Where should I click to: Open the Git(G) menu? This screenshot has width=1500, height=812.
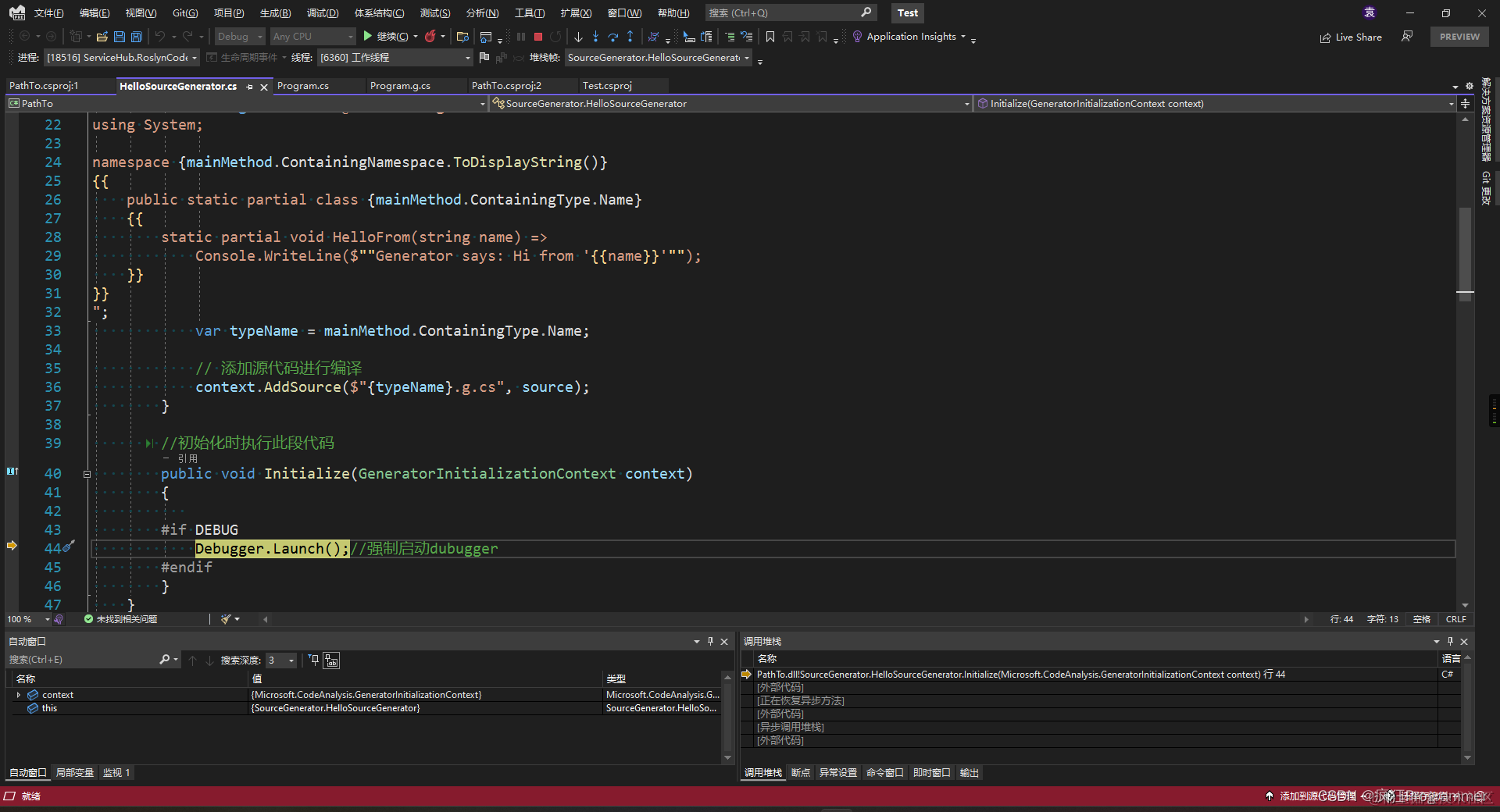click(185, 13)
